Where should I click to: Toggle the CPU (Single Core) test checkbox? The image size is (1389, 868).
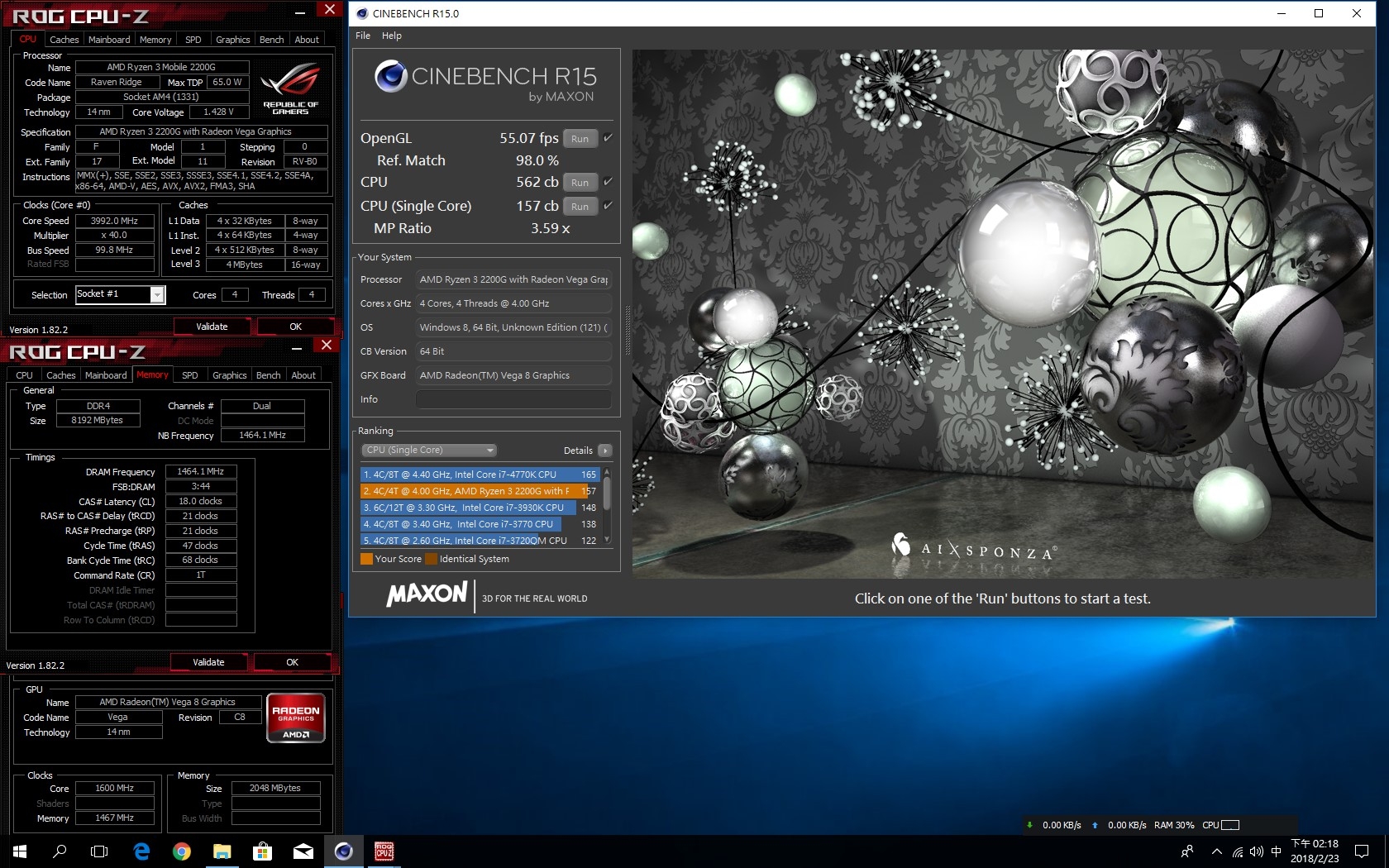(x=608, y=205)
